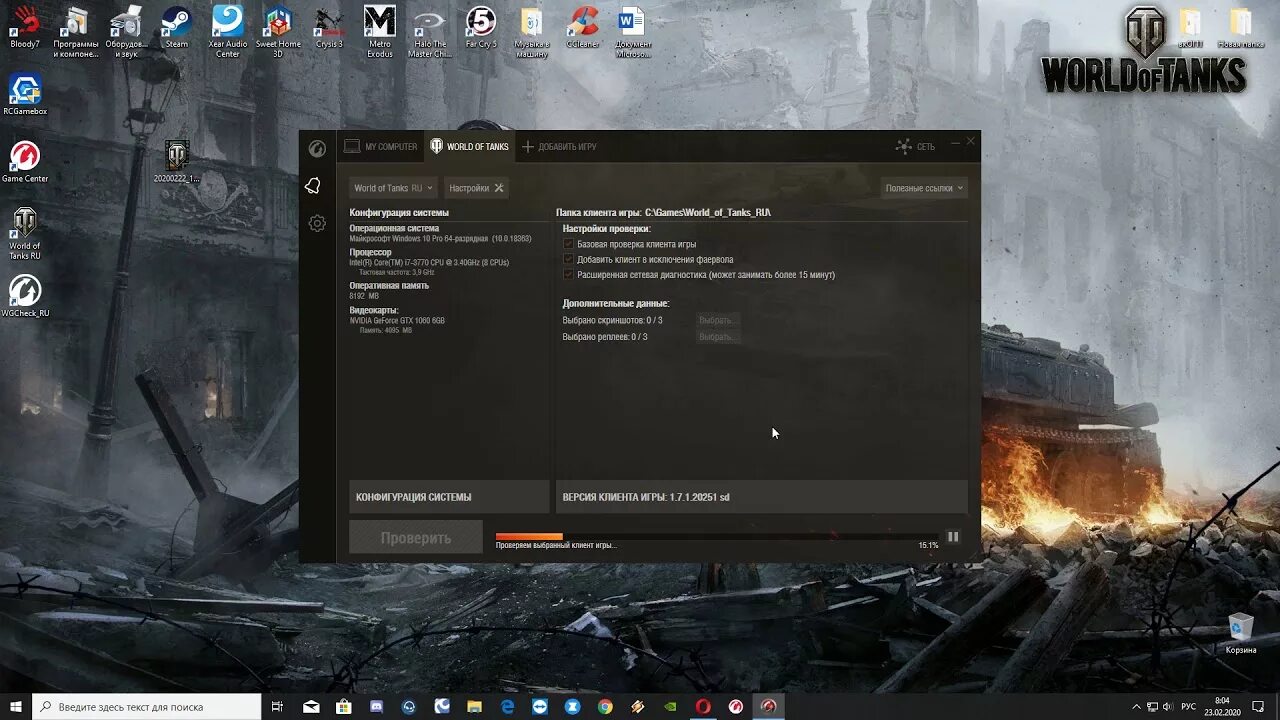Open the Action Center notifications icon

(x=1259, y=706)
